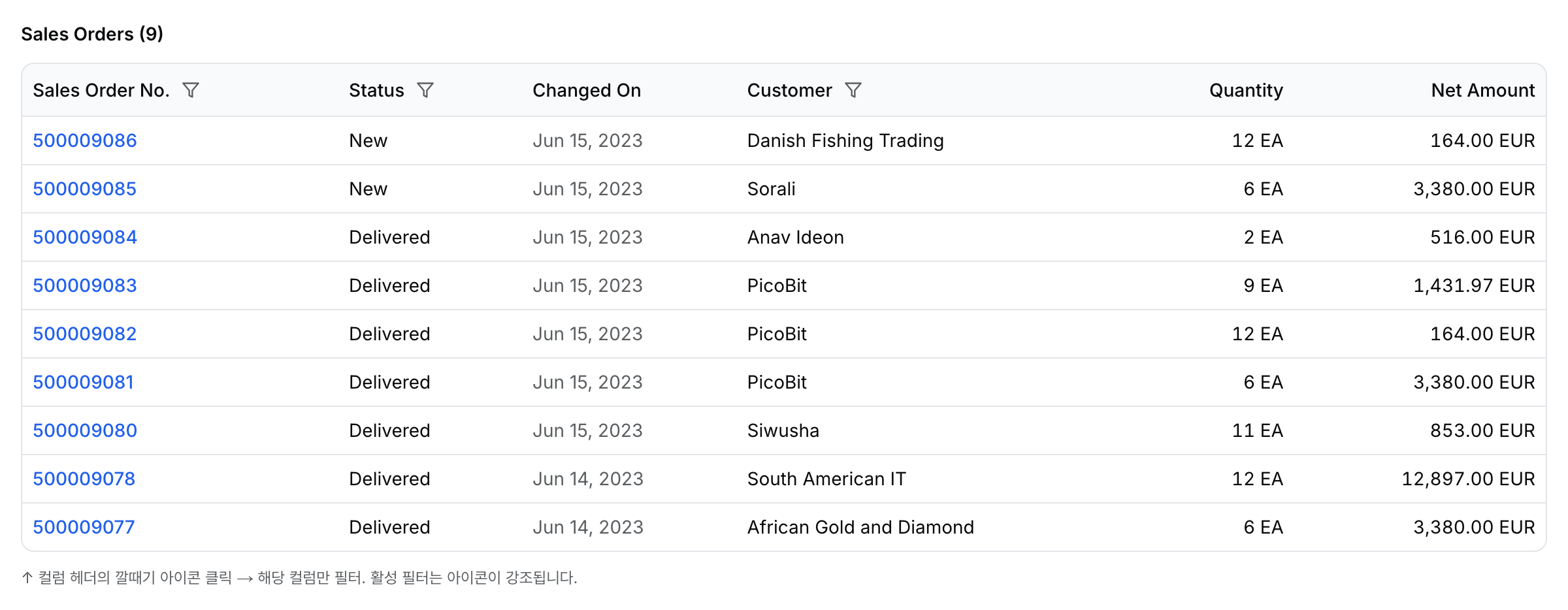Open sales order 500009080
The width and height of the screenshot is (1568, 610).
coord(85,430)
